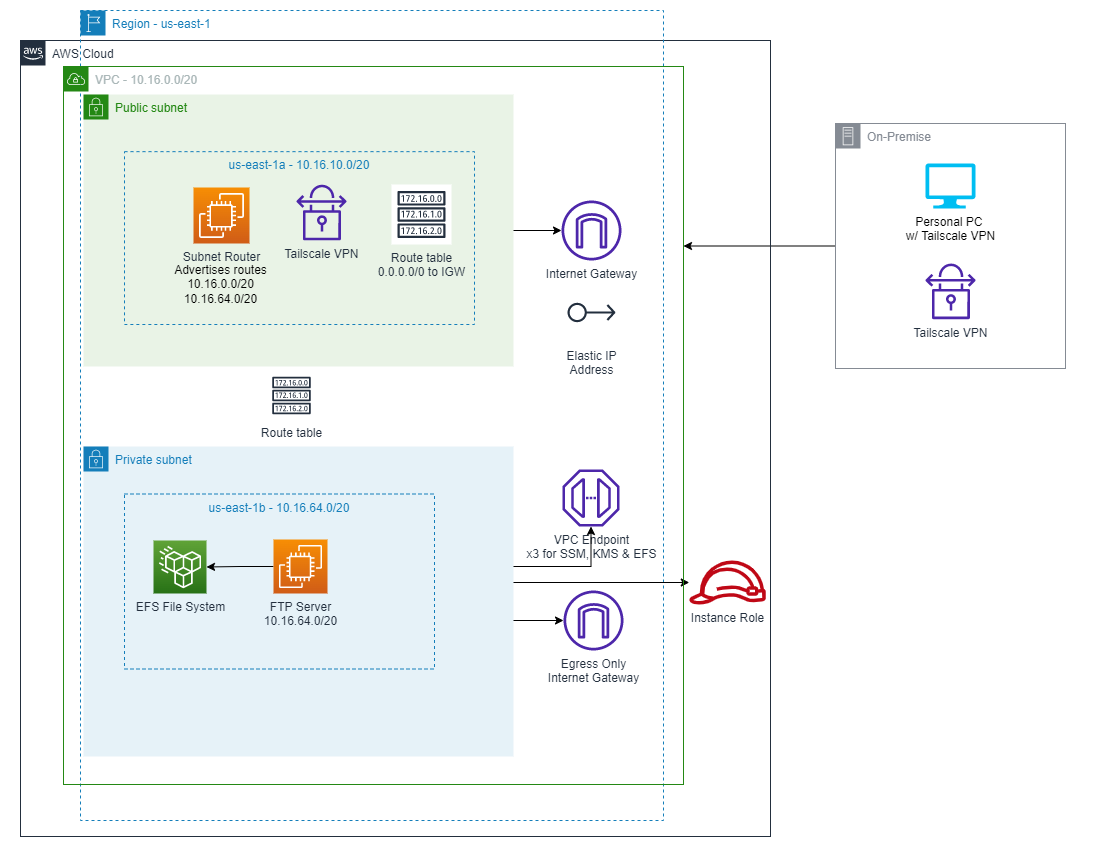Image resolution: width=1100 pixels, height=850 pixels.
Task: Click the Tailscale VPN icon under Personal PC
Action: pos(949,292)
